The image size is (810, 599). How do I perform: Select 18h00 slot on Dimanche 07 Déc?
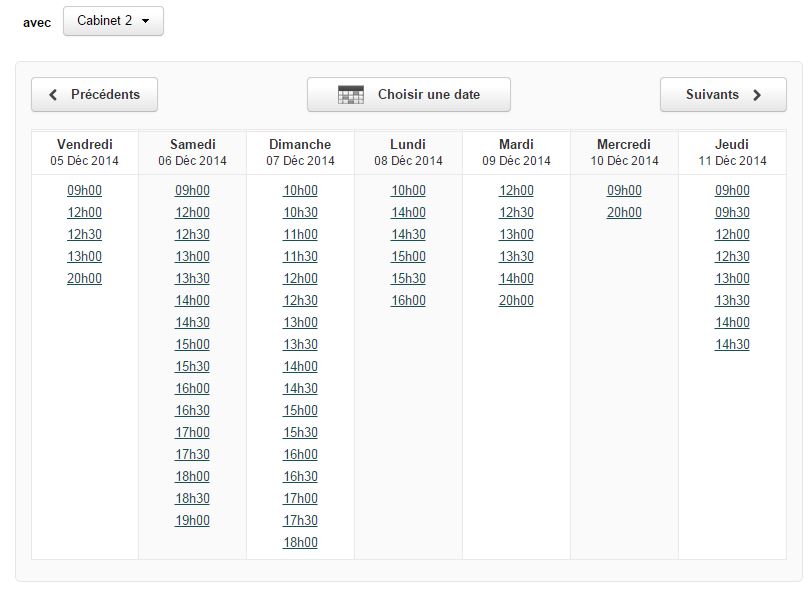coord(300,542)
